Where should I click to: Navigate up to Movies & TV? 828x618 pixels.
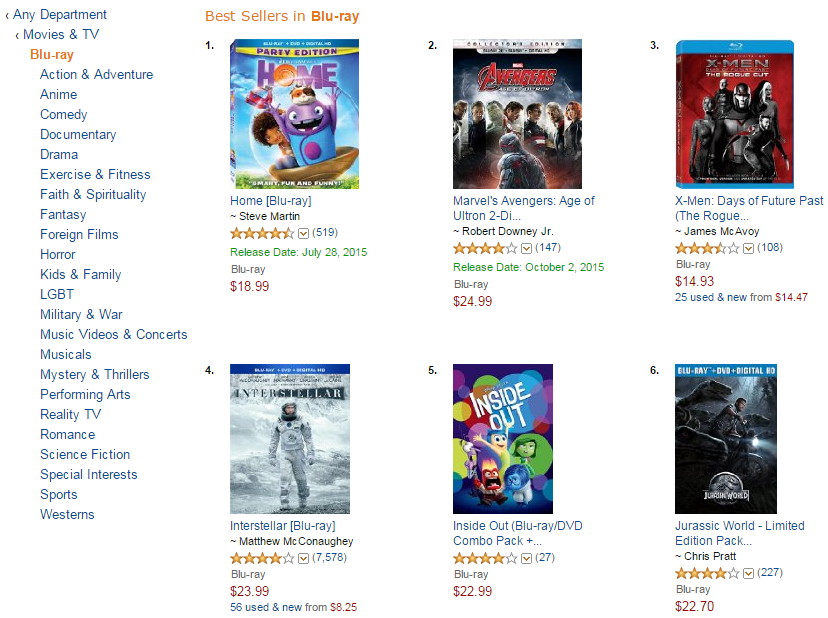tap(61, 35)
